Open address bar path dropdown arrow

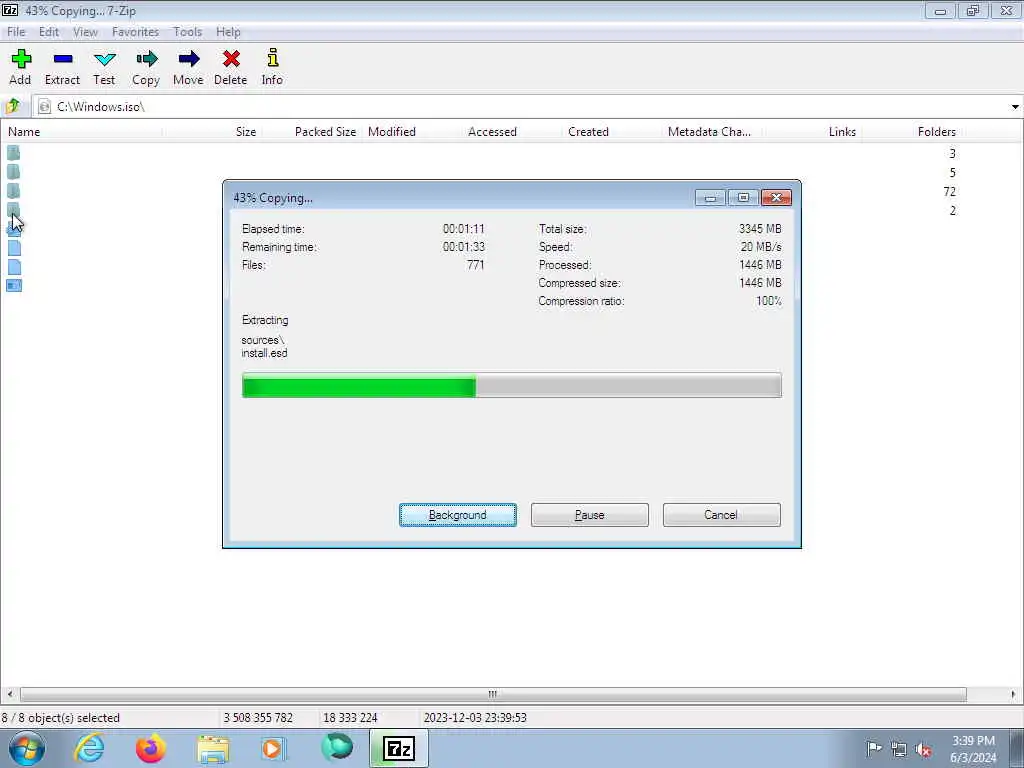pos(1015,106)
